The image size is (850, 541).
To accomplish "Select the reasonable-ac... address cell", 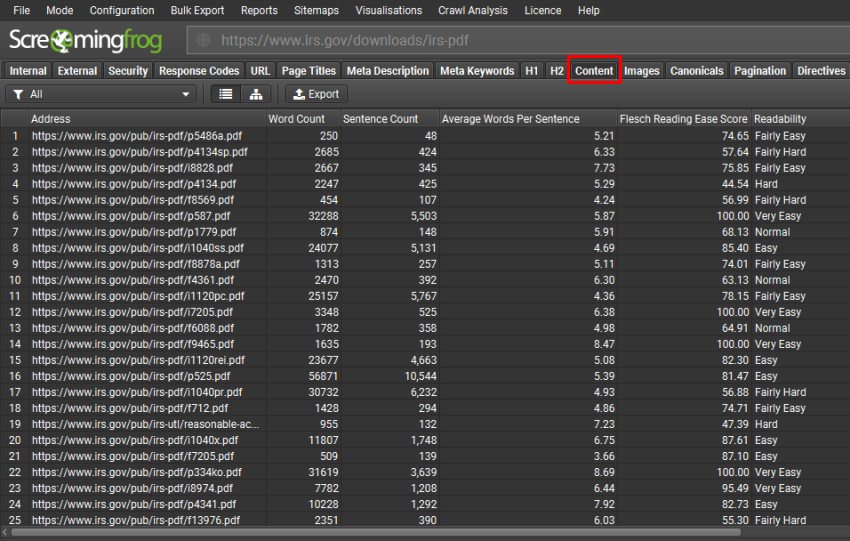I will (145, 424).
